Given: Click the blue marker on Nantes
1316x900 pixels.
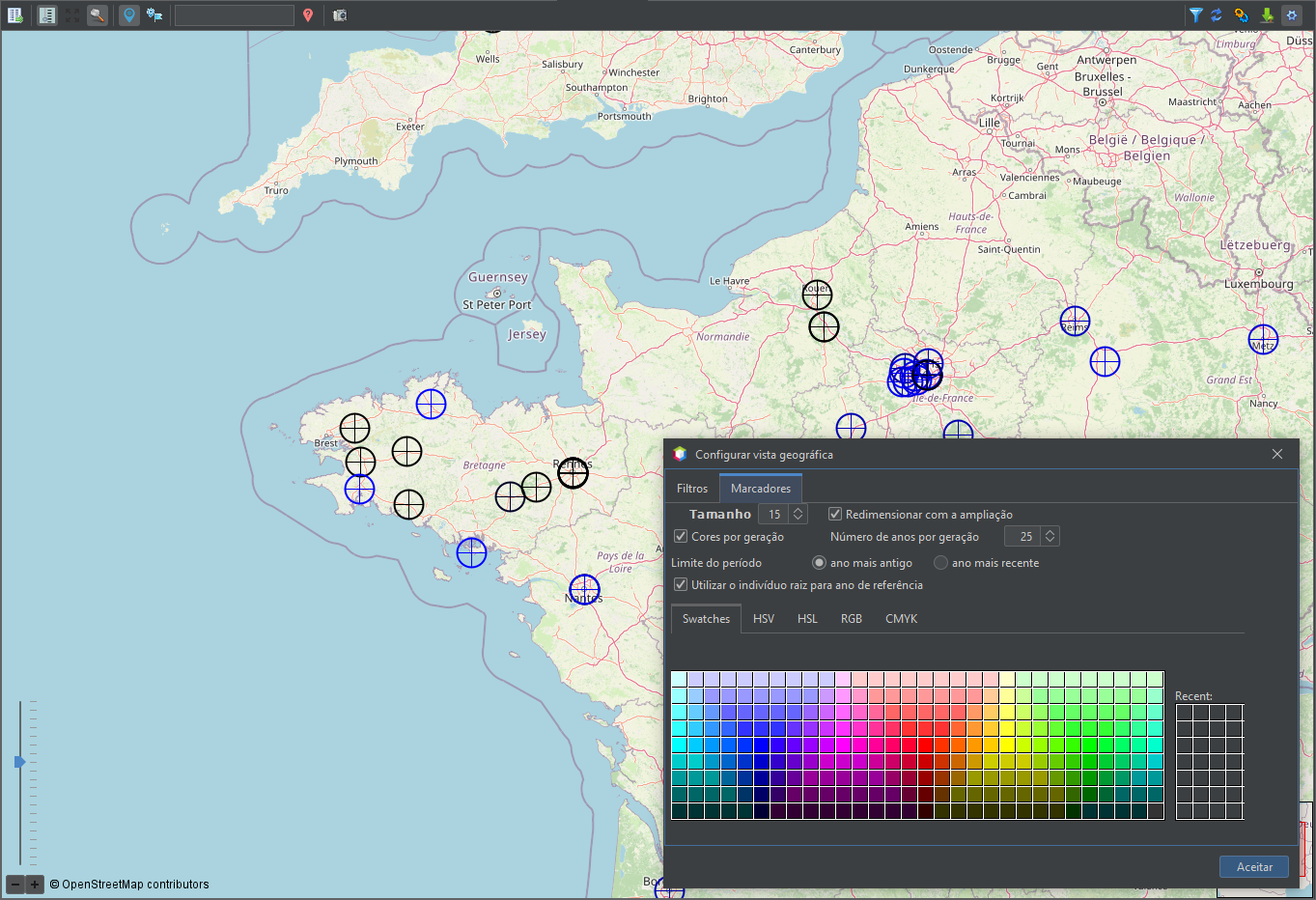Looking at the screenshot, I should pos(584,589).
